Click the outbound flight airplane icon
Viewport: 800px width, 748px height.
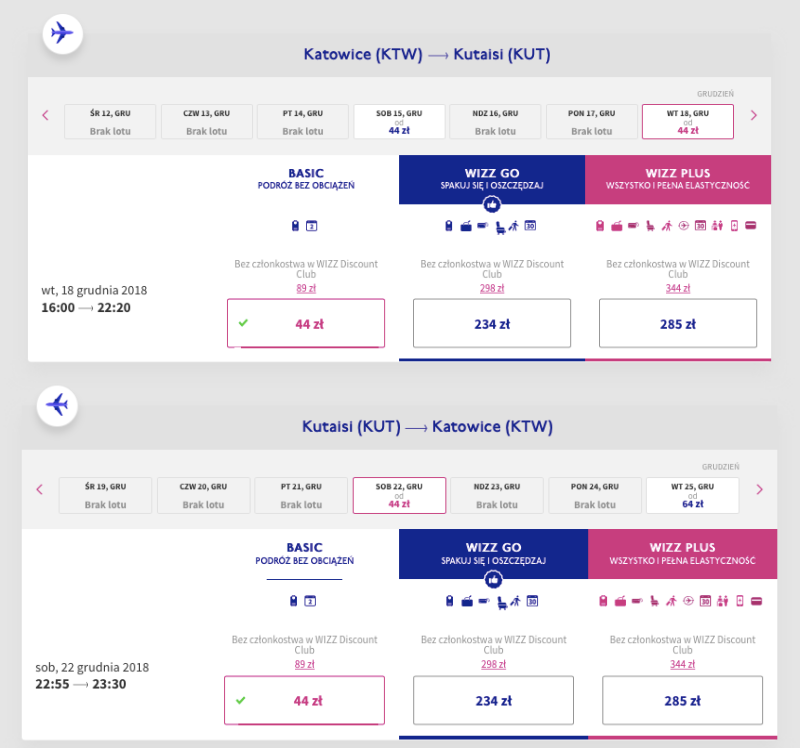tap(62, 34)
